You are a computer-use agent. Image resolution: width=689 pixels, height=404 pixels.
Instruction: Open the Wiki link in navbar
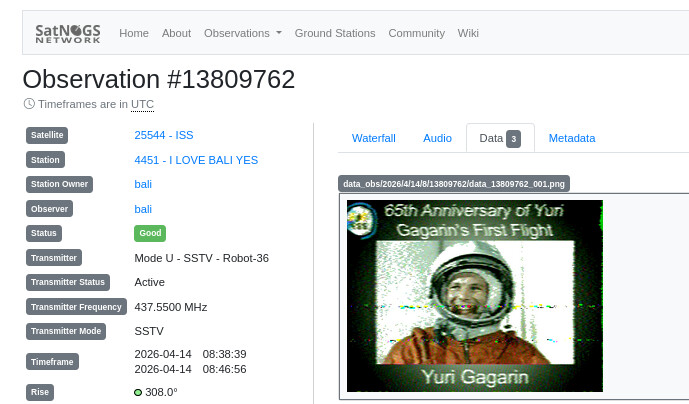coord(468,33)
